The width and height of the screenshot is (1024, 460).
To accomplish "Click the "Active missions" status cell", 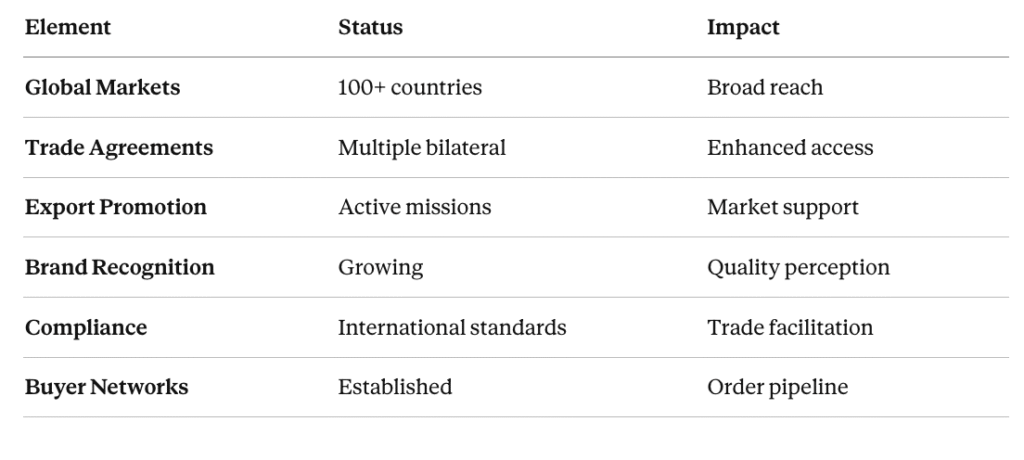I will click(415, 208).
